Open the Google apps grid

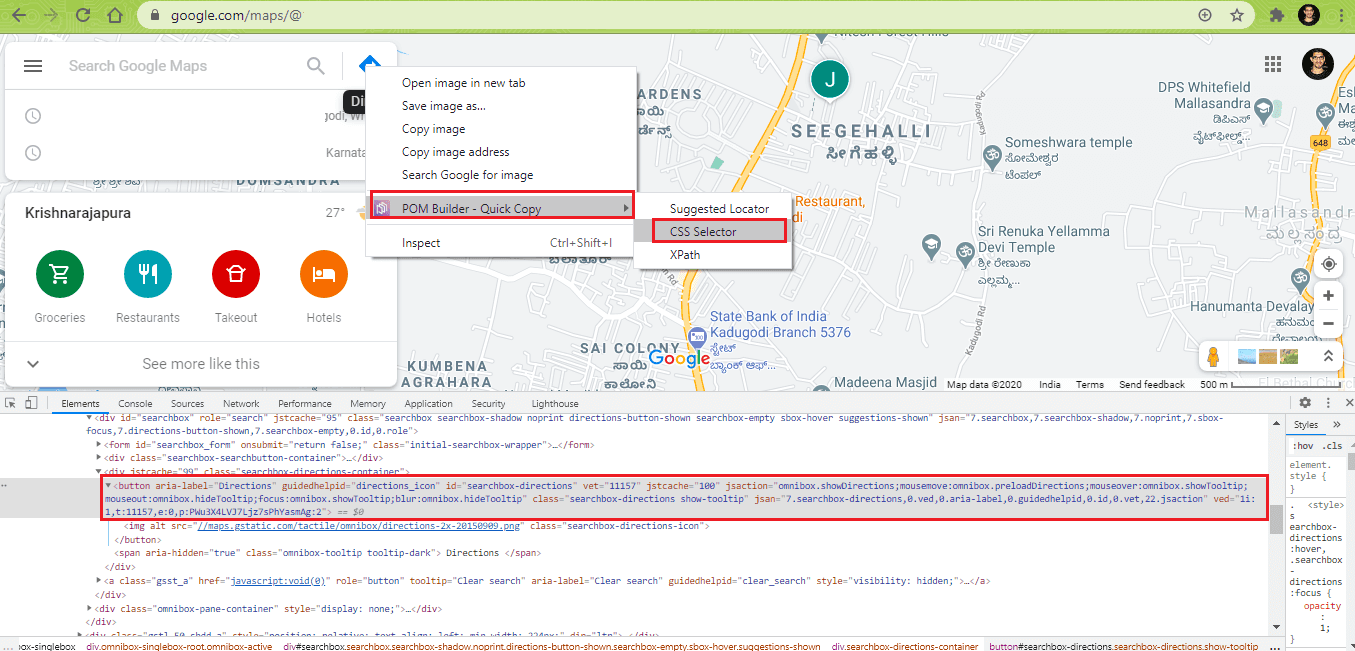point(1273,64)
